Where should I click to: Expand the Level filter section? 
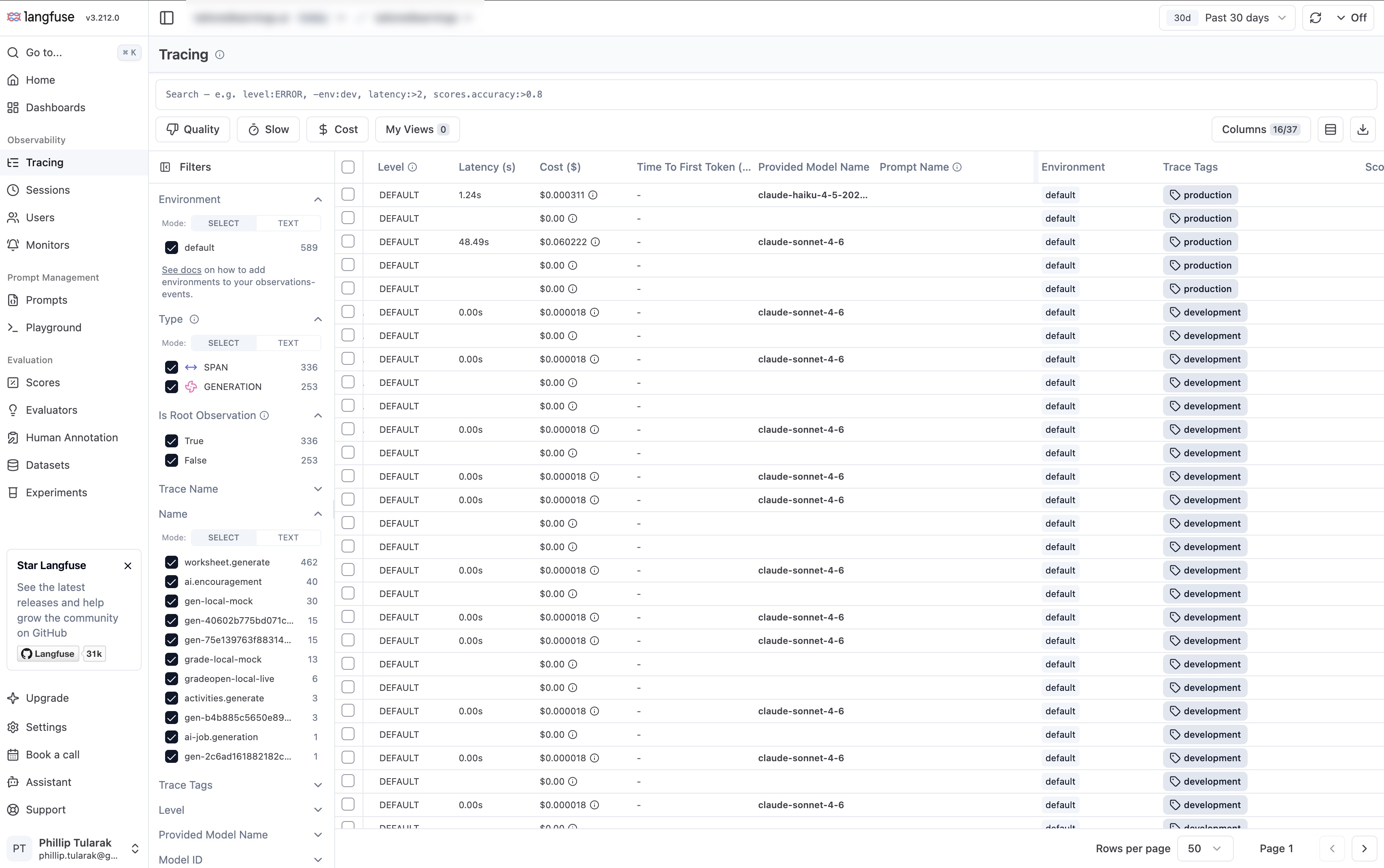click(318, 810)
